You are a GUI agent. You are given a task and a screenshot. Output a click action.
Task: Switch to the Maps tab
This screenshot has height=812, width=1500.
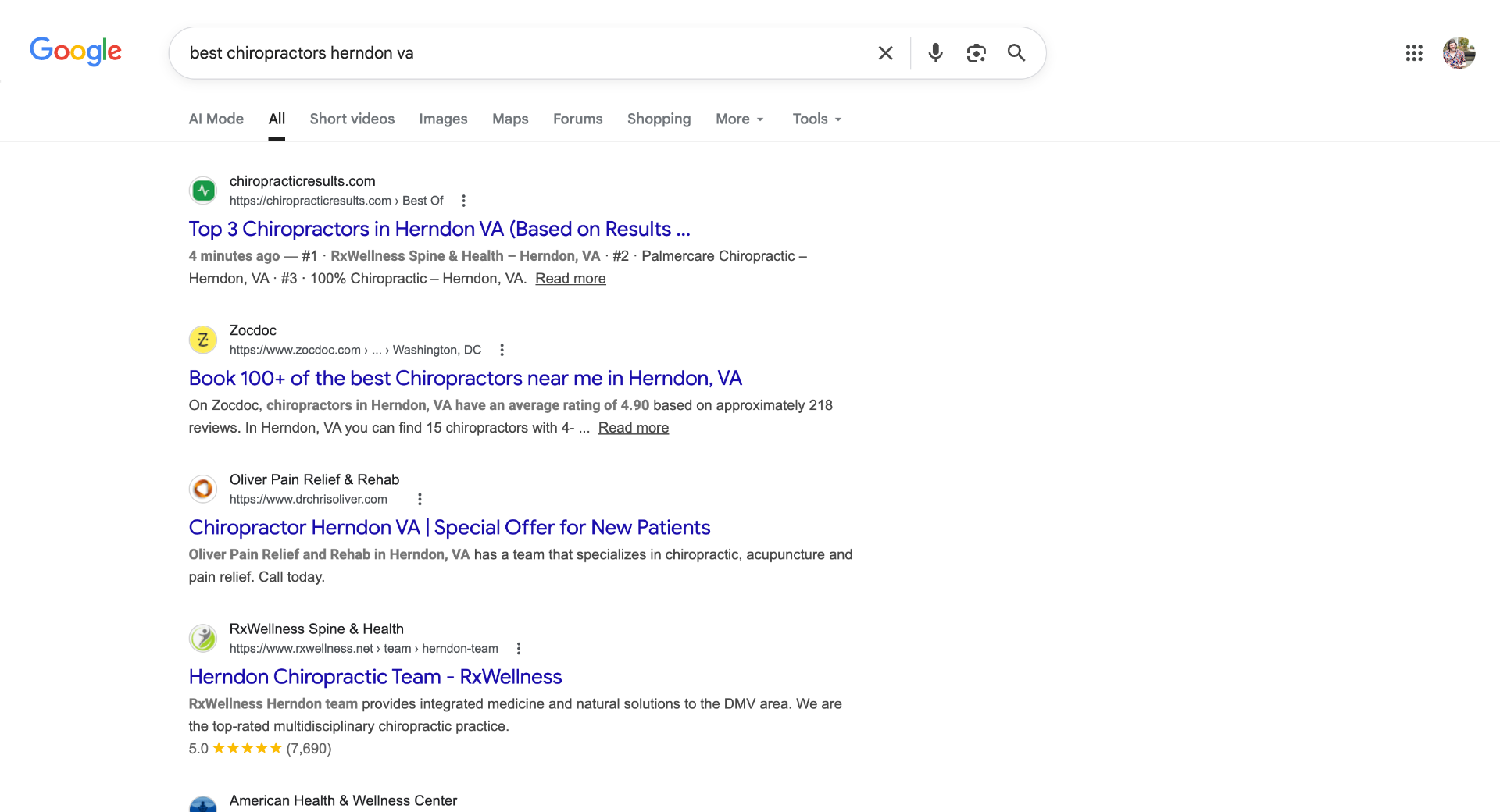(x=509, y=119)
